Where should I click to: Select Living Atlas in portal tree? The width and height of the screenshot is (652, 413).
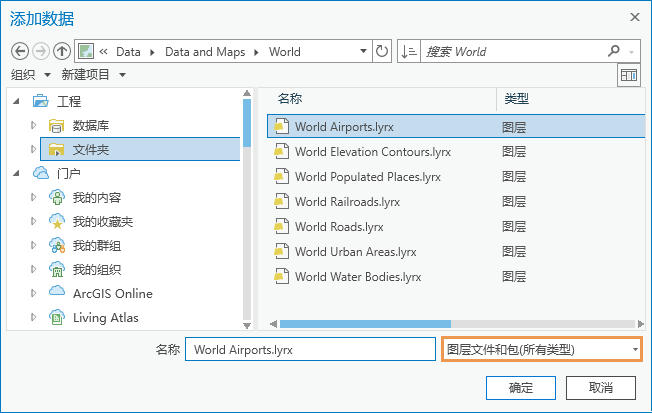point(105,318)
